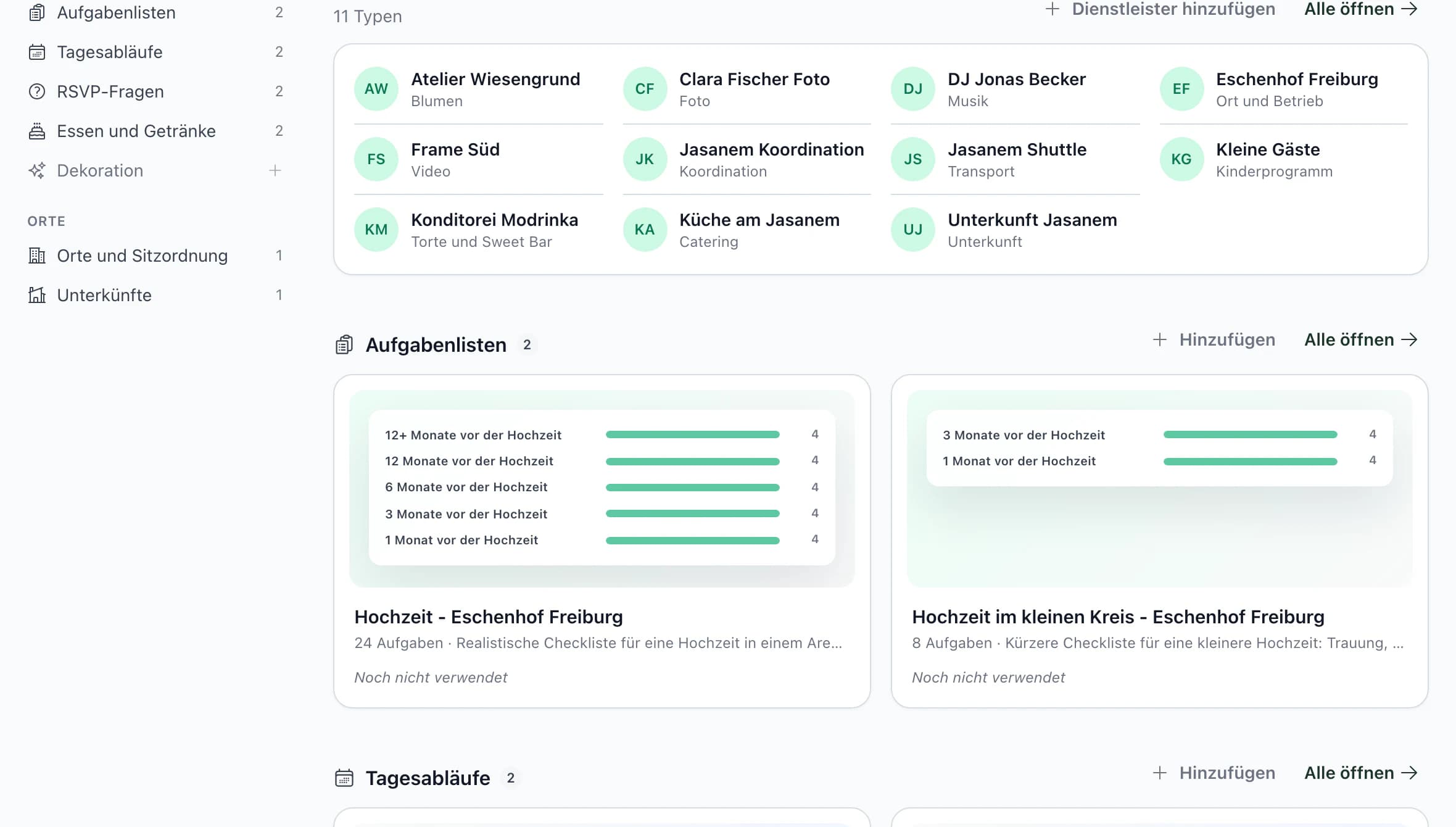1456x827 pixels.
Task: Click the KM avatar of Konditorei Modrinka
Action: pyautogui.click(x=376, y=230)
